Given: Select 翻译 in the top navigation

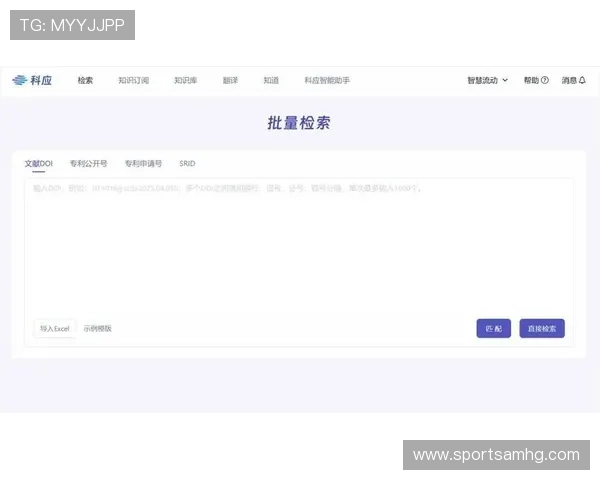Looking at the screenshot, I should click(x=230, y=80).
